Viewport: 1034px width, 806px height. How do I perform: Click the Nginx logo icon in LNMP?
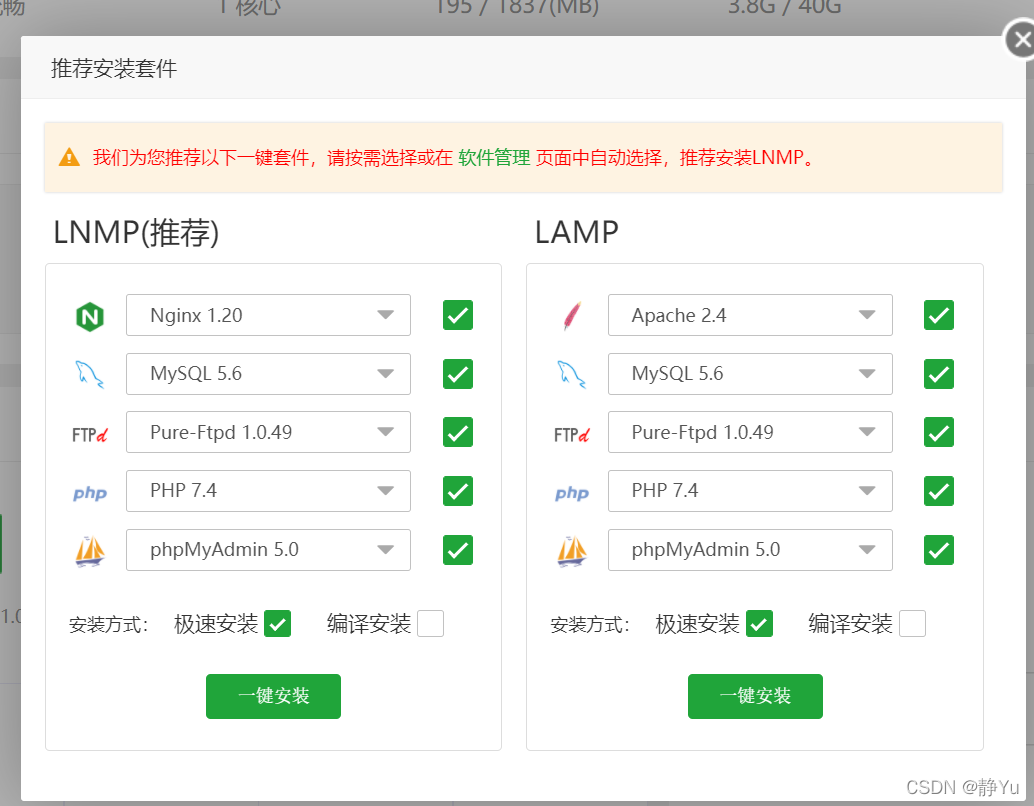pyautogui.click(x=90, y=317)
